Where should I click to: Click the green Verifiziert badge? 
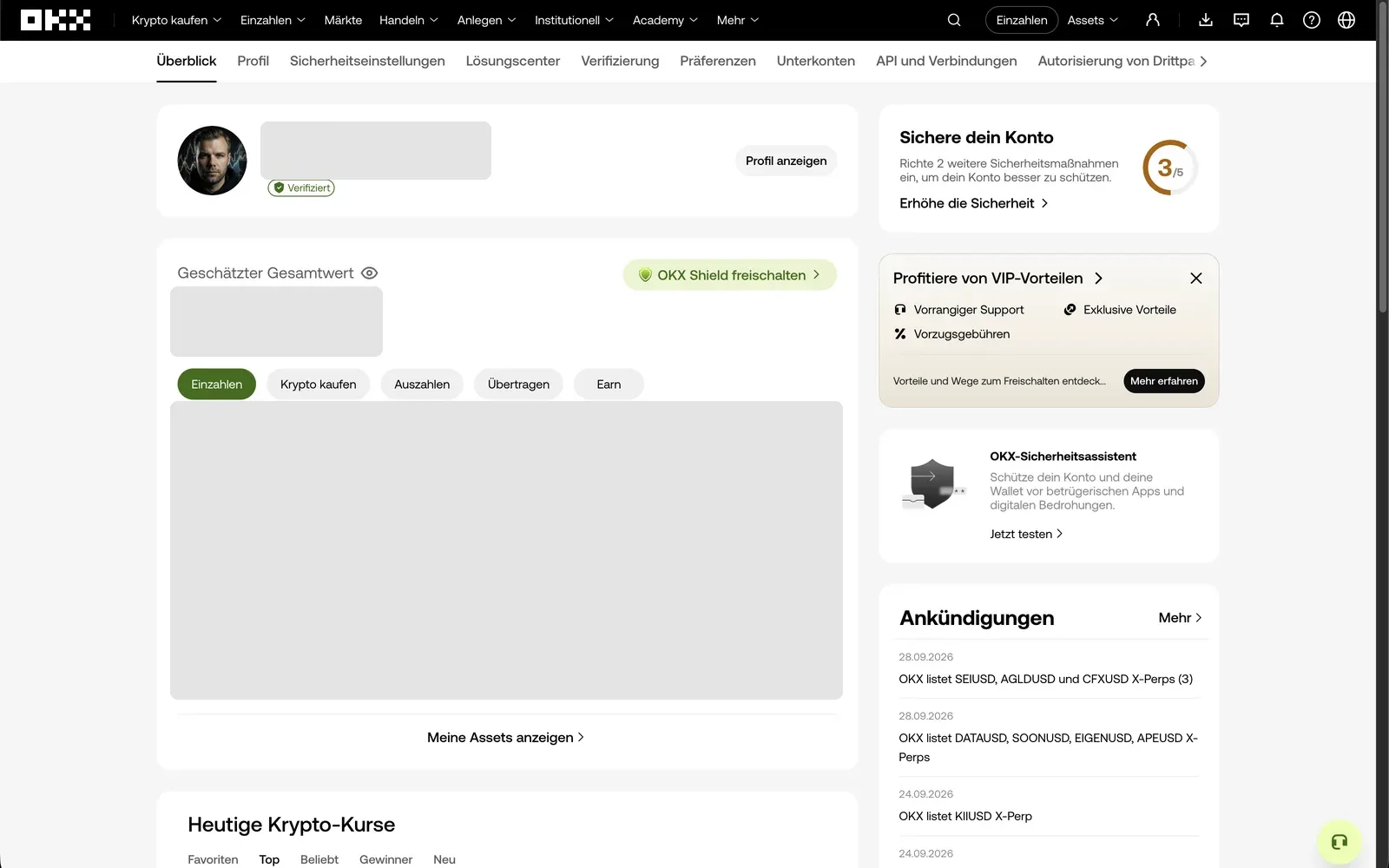[x=301, y=187]
